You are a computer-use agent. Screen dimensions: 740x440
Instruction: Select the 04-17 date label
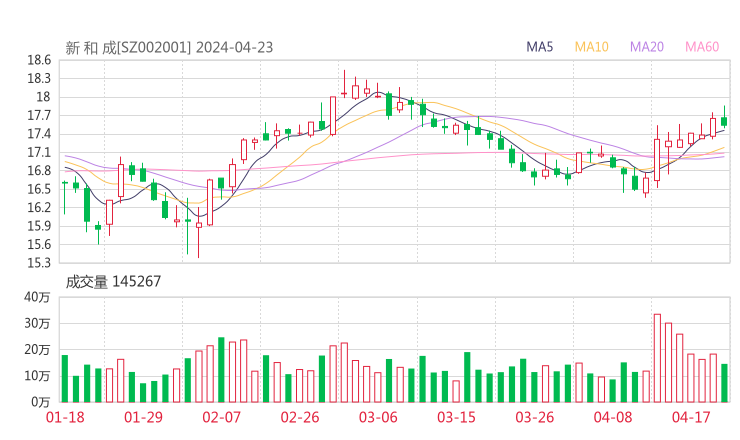point(691,417)
